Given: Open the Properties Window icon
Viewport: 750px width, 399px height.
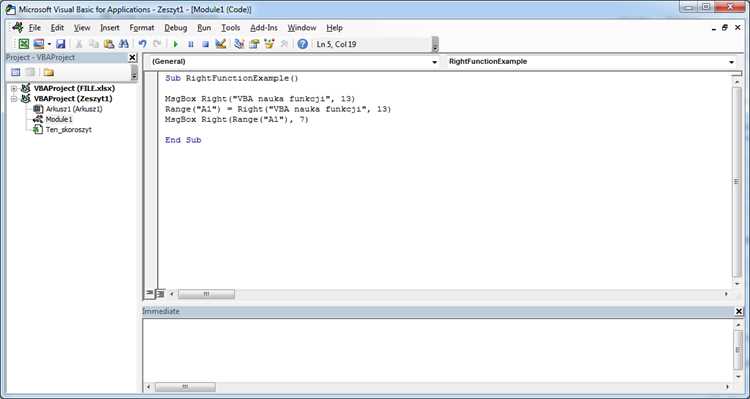Looking at the screenshot, I should point(254,44).
